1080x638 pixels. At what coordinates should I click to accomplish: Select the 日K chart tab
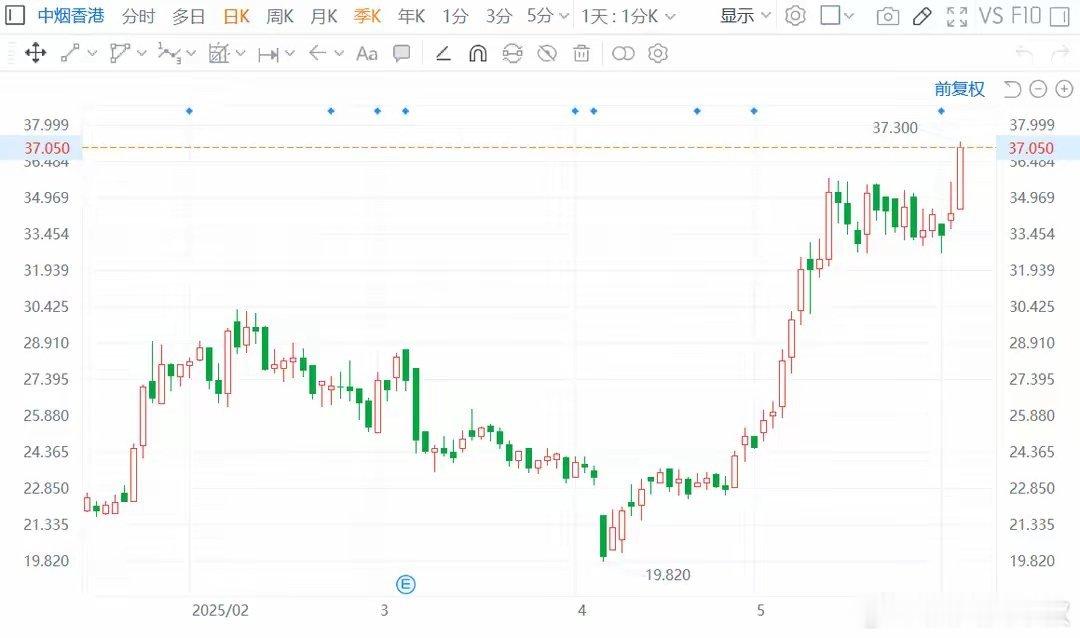coord(236,16)
